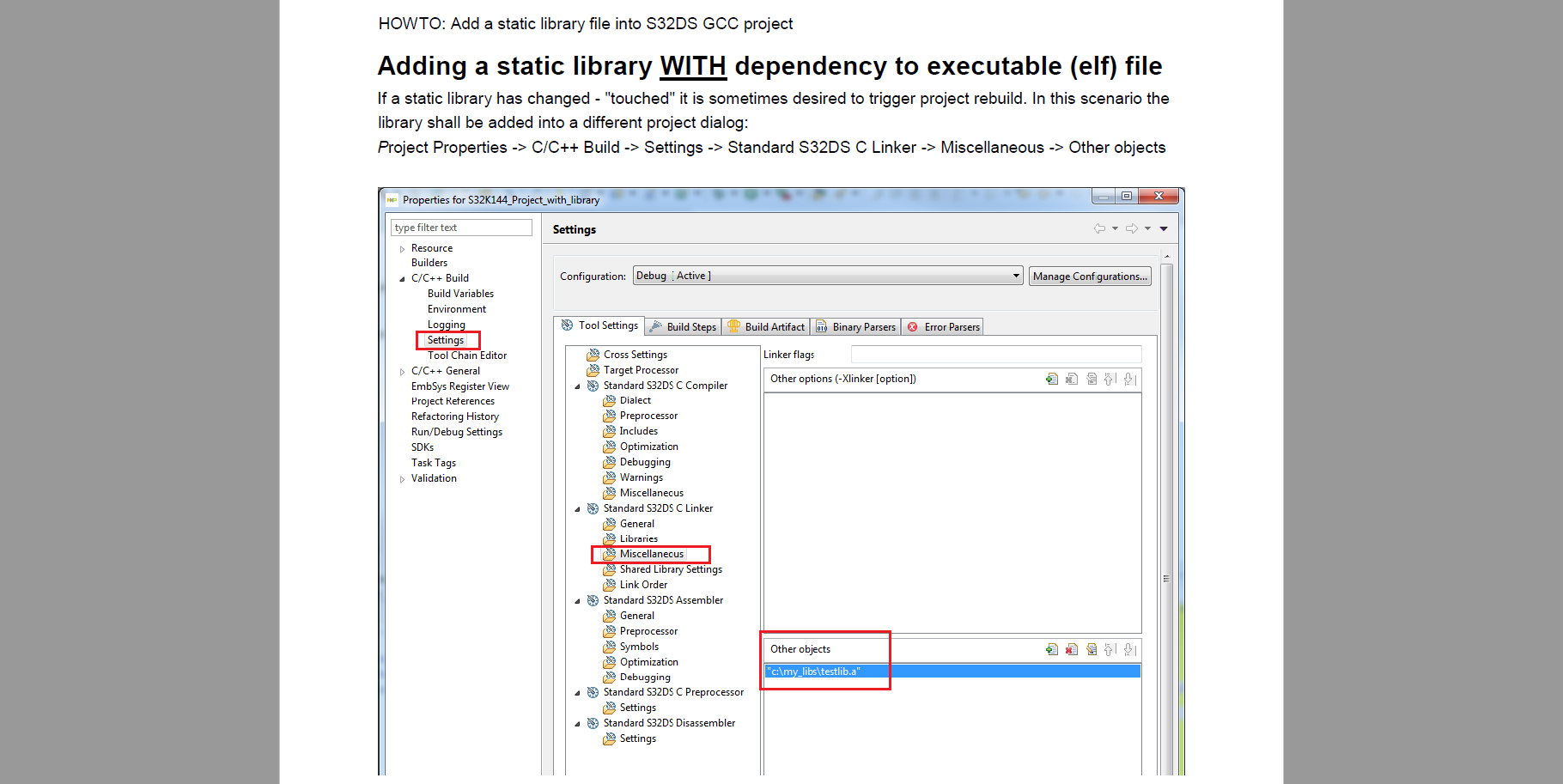Delete the selected Other objects entry
Viewport: 1563px width, 784px height.
click(x=1072, y=649)
